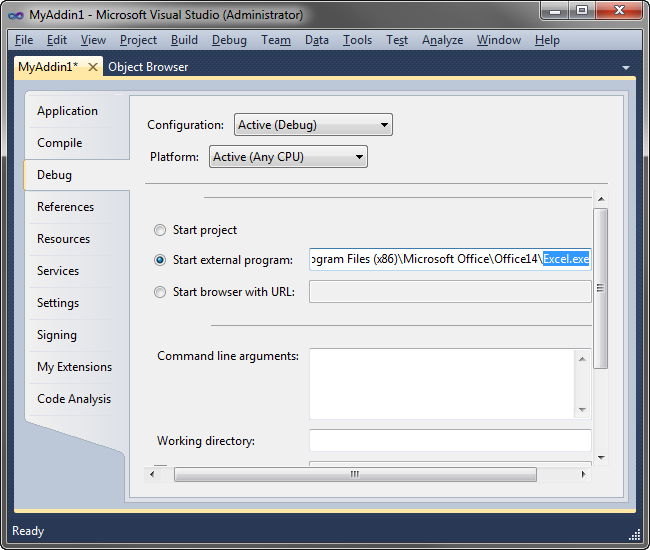Click the horizontal scrollbar left arrow
The image size is (650, 550).
point(152,474)
